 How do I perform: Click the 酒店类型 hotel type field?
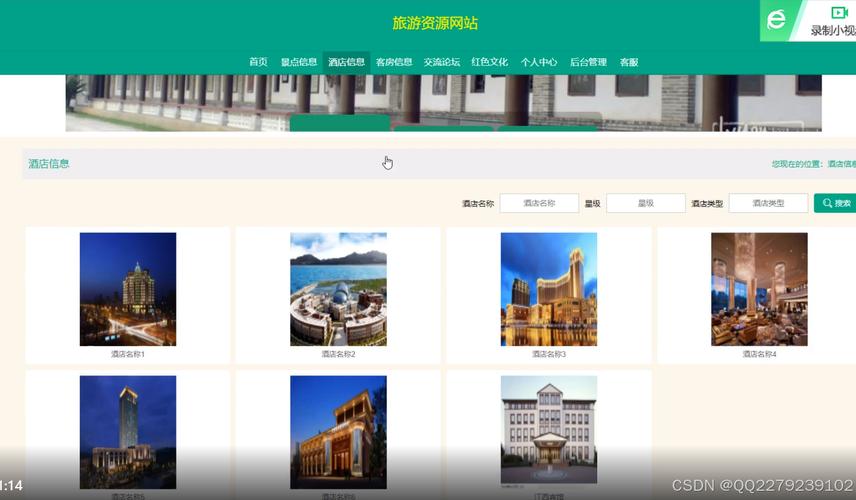click(767, 203)
